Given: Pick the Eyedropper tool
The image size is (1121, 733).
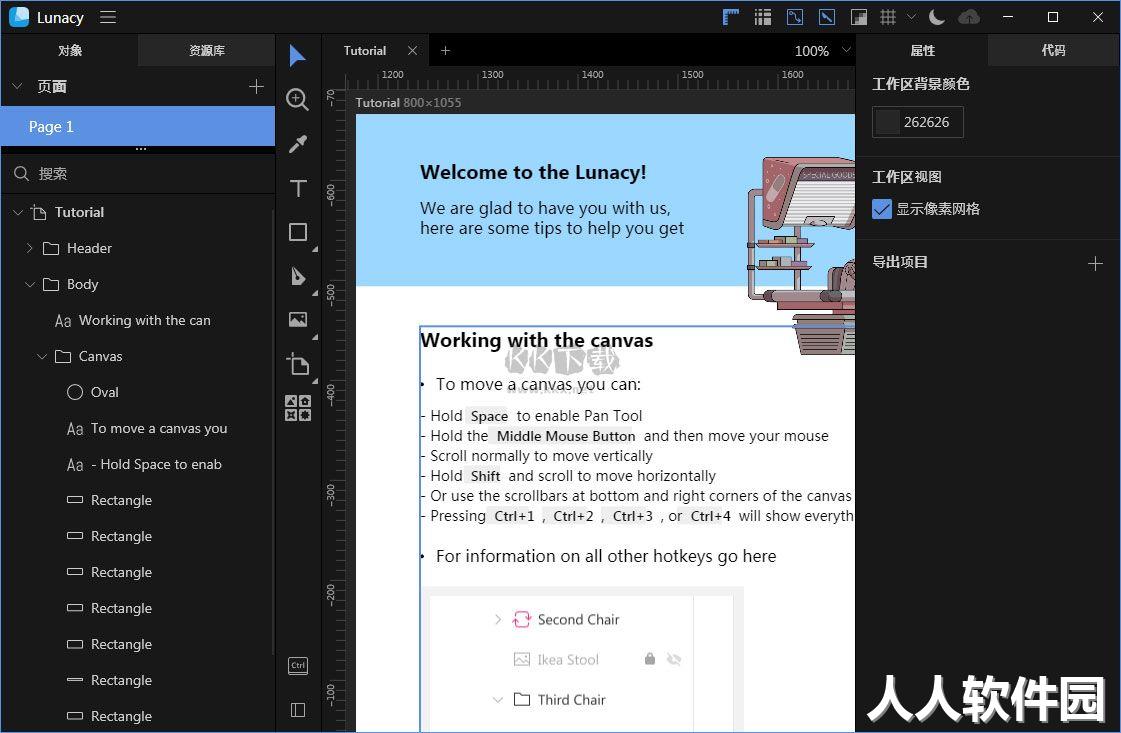Looking at the screenshot, I should 298,144.
